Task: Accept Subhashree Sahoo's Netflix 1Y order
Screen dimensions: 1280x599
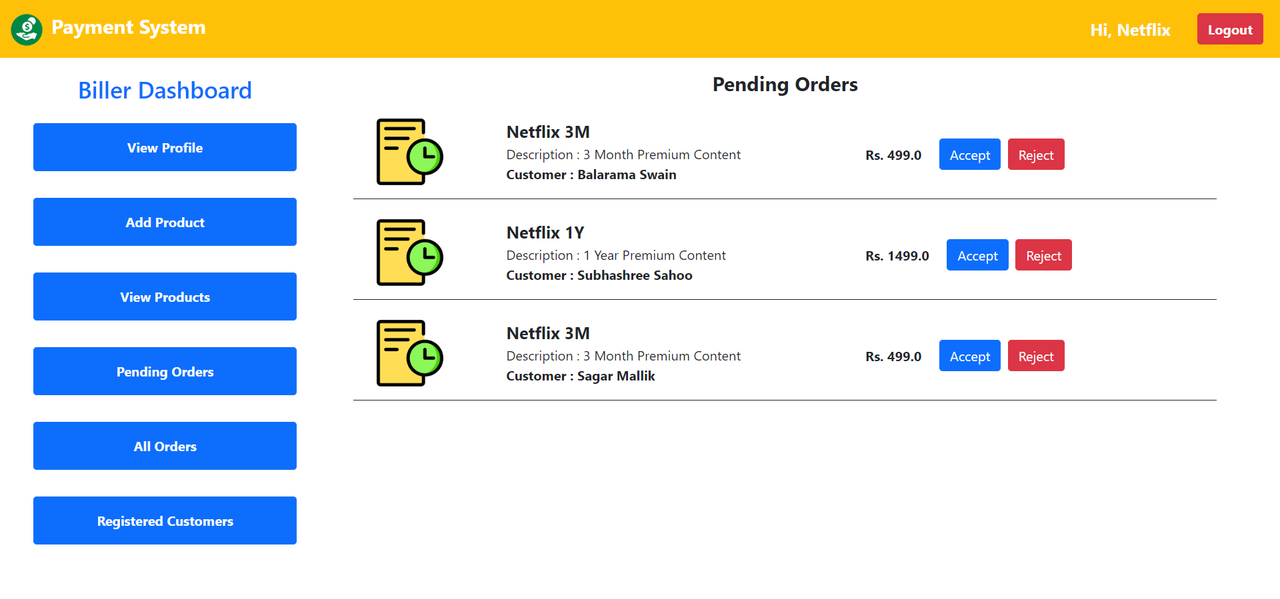Action: (x=977, y=255)
